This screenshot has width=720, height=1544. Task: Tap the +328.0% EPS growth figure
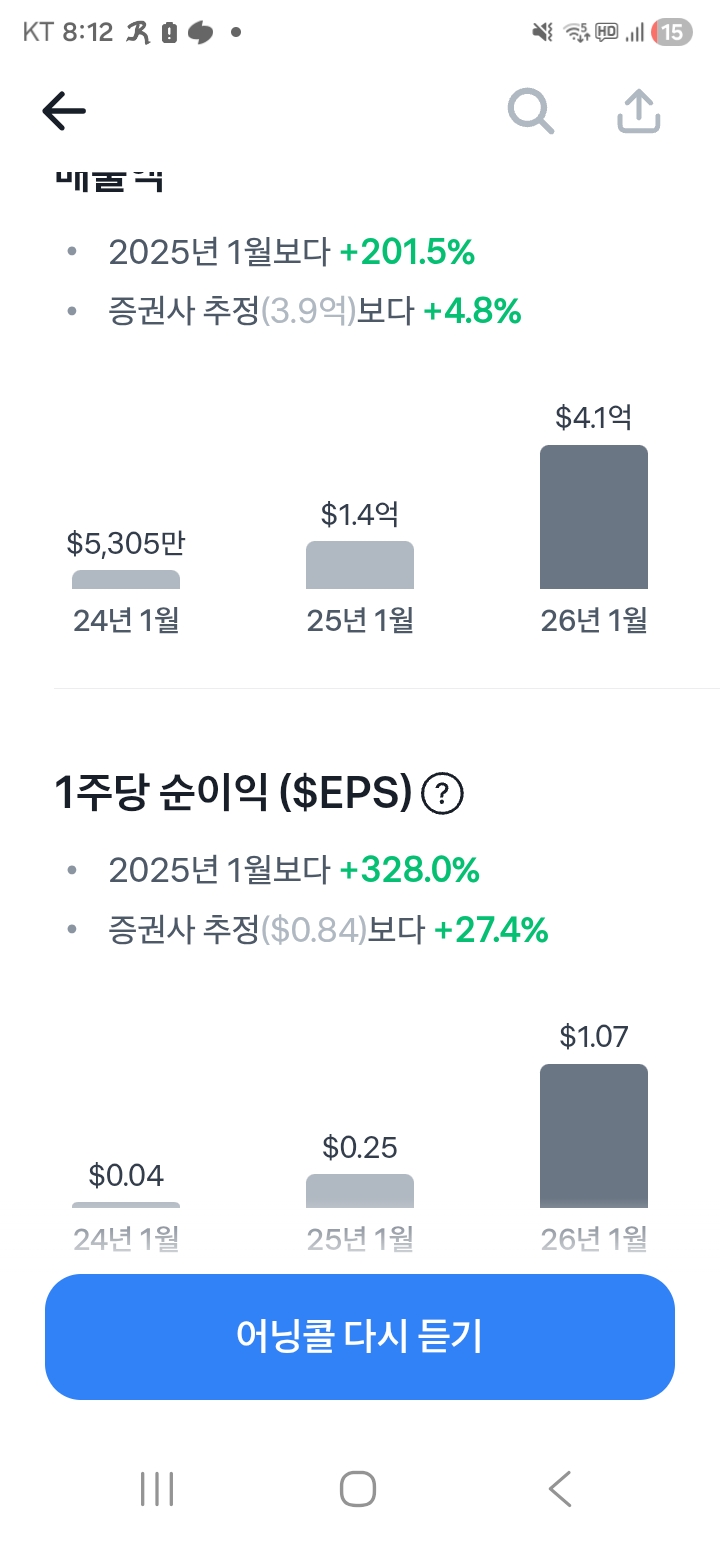click(409, 871)
